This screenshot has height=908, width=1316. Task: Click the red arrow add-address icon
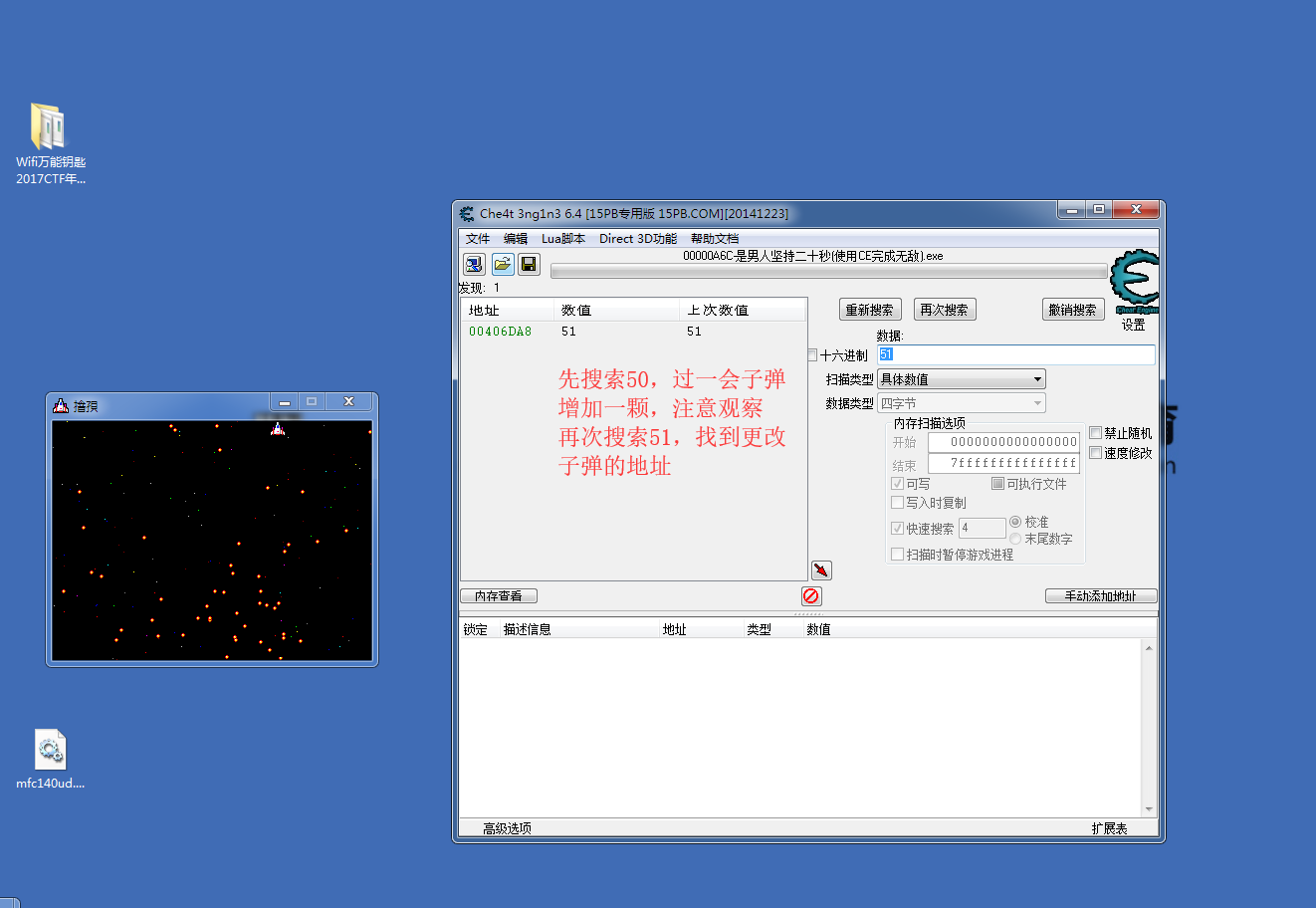(x=821, y=570)
